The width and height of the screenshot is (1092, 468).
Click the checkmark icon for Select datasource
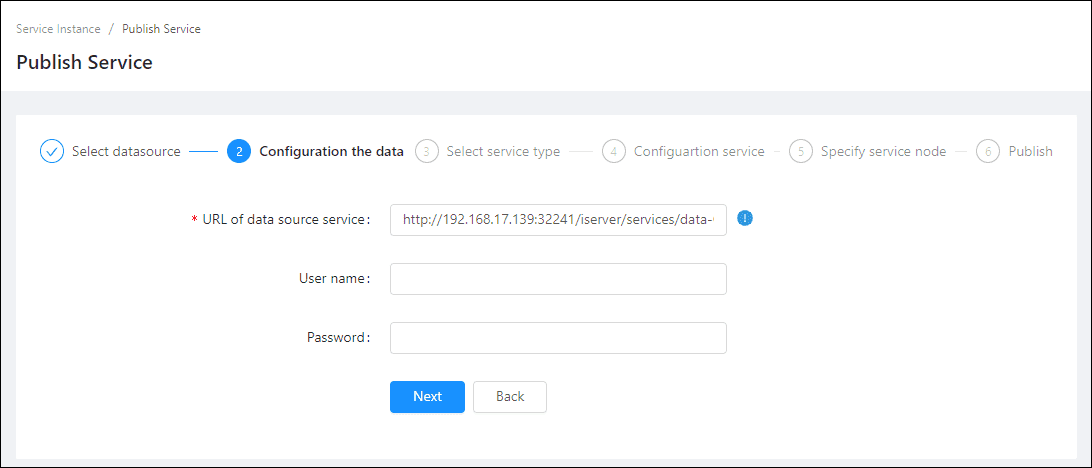pyautogui.click(x=52, y=152)
